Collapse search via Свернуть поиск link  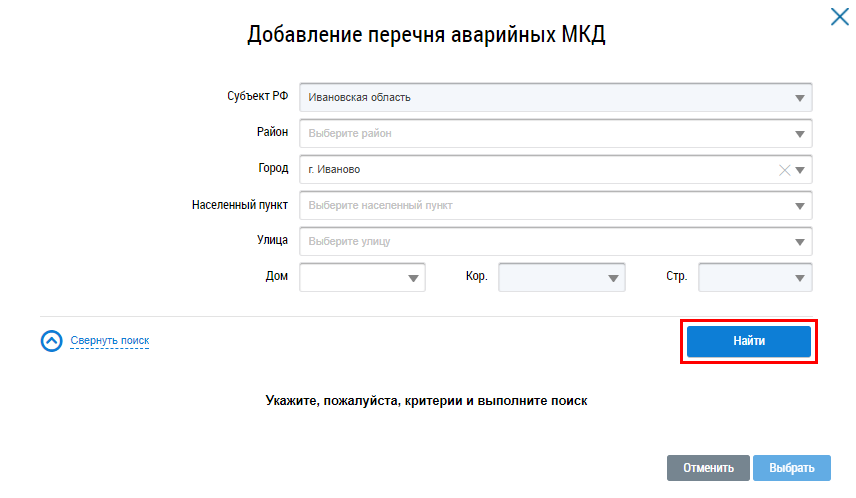pyautogui.click(x=109, y=341)
